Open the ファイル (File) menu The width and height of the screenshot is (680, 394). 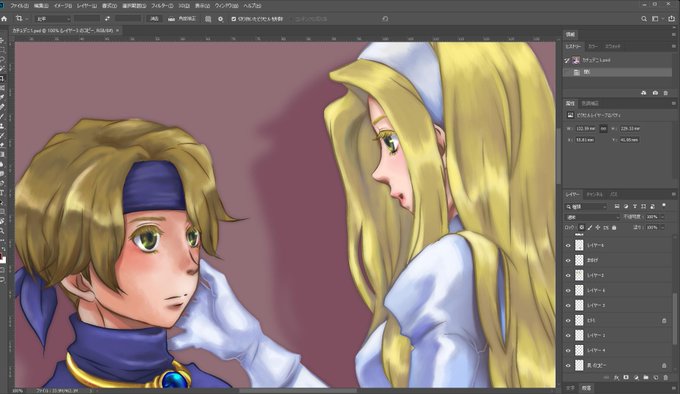click(x=19, y=6)
